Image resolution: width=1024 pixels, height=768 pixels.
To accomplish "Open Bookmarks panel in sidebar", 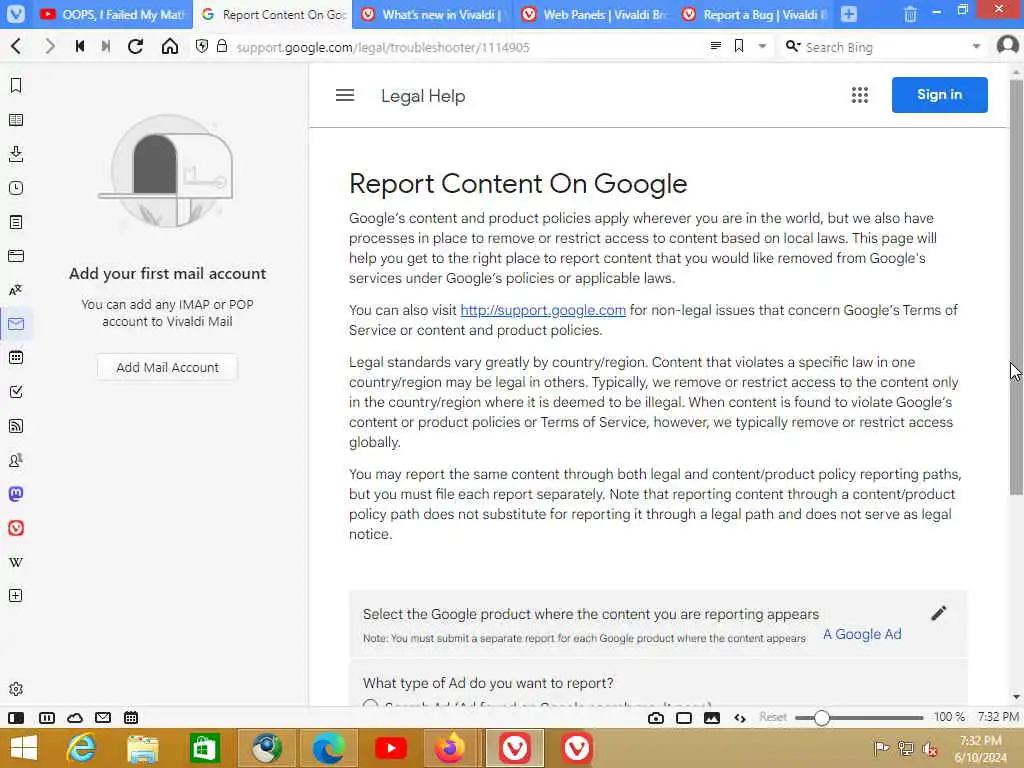I will point(16,86).
